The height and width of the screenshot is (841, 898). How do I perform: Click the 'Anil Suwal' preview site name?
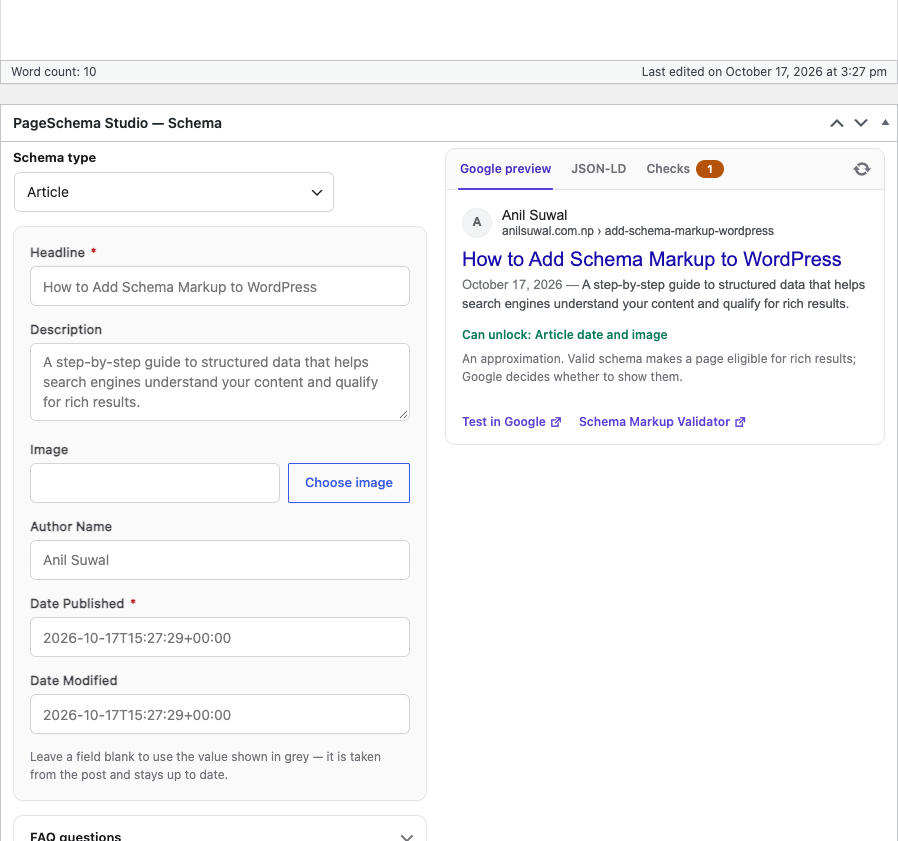(534, 215)
